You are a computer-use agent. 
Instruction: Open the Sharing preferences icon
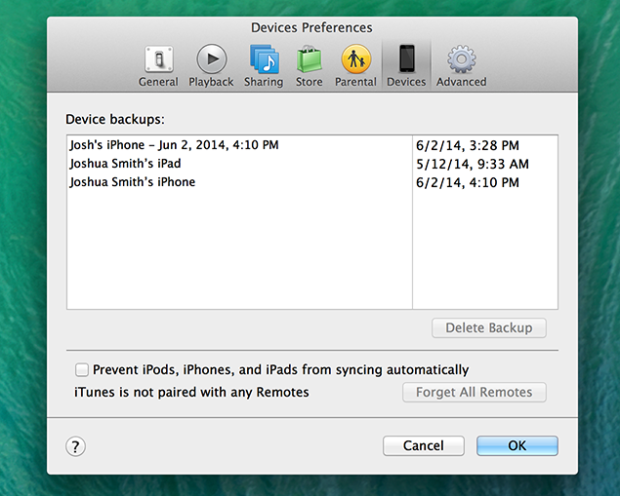coord(264,59)
